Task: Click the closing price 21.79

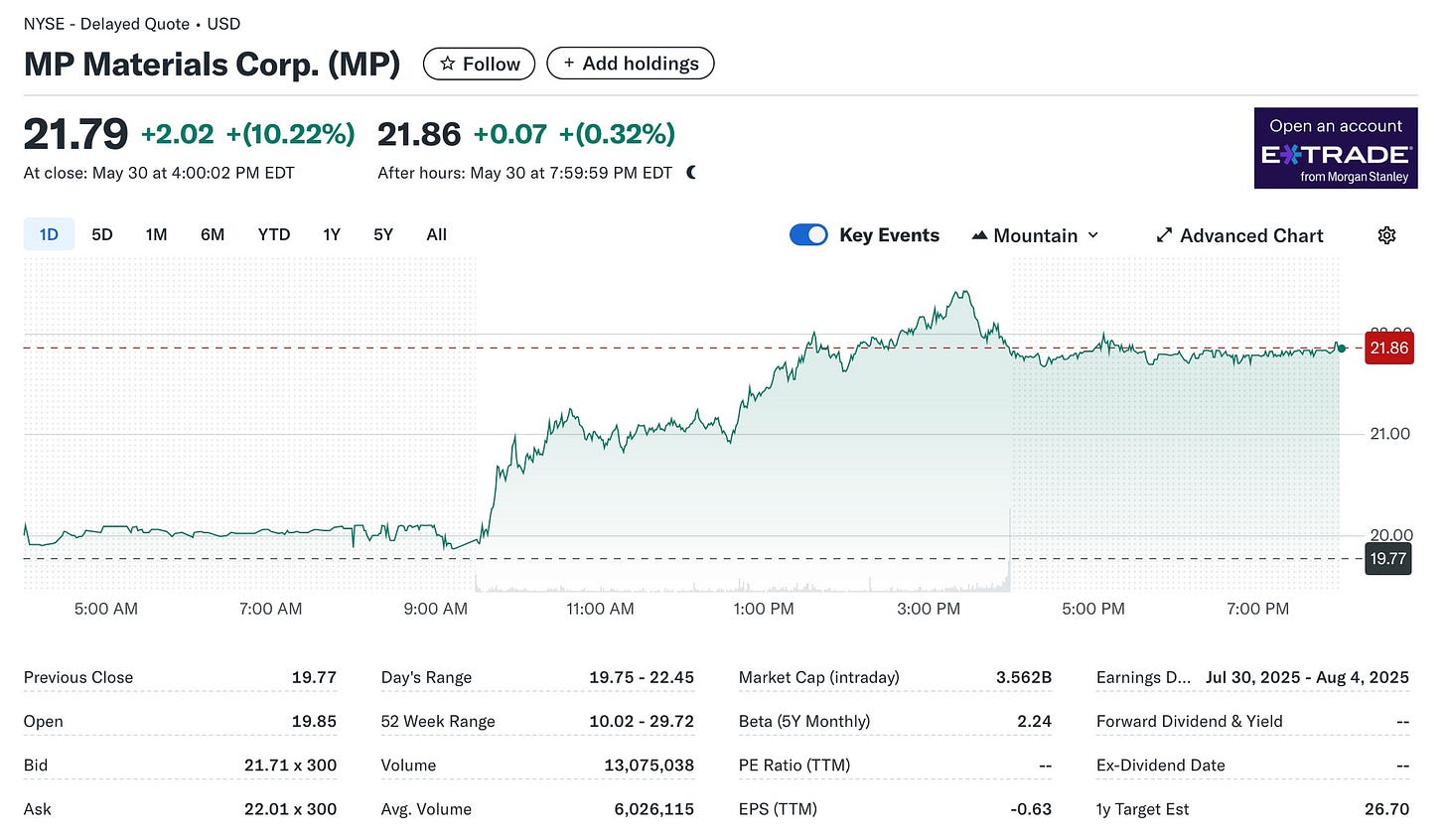Action: pos(75,134)
